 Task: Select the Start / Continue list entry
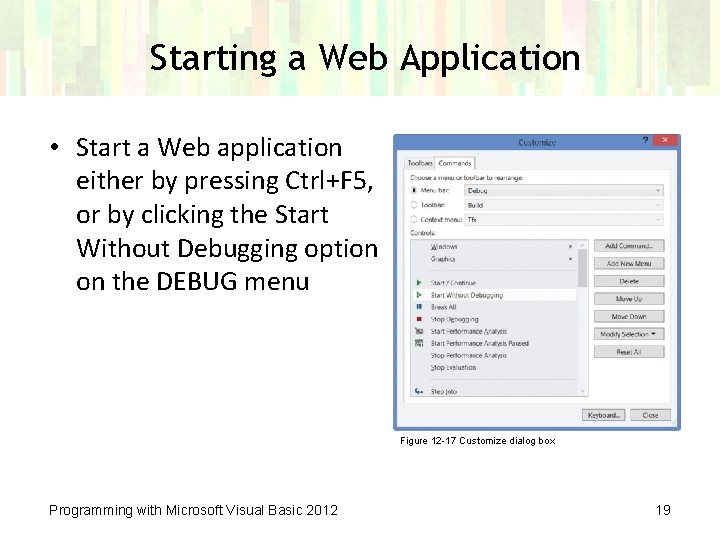click(494, 283)
